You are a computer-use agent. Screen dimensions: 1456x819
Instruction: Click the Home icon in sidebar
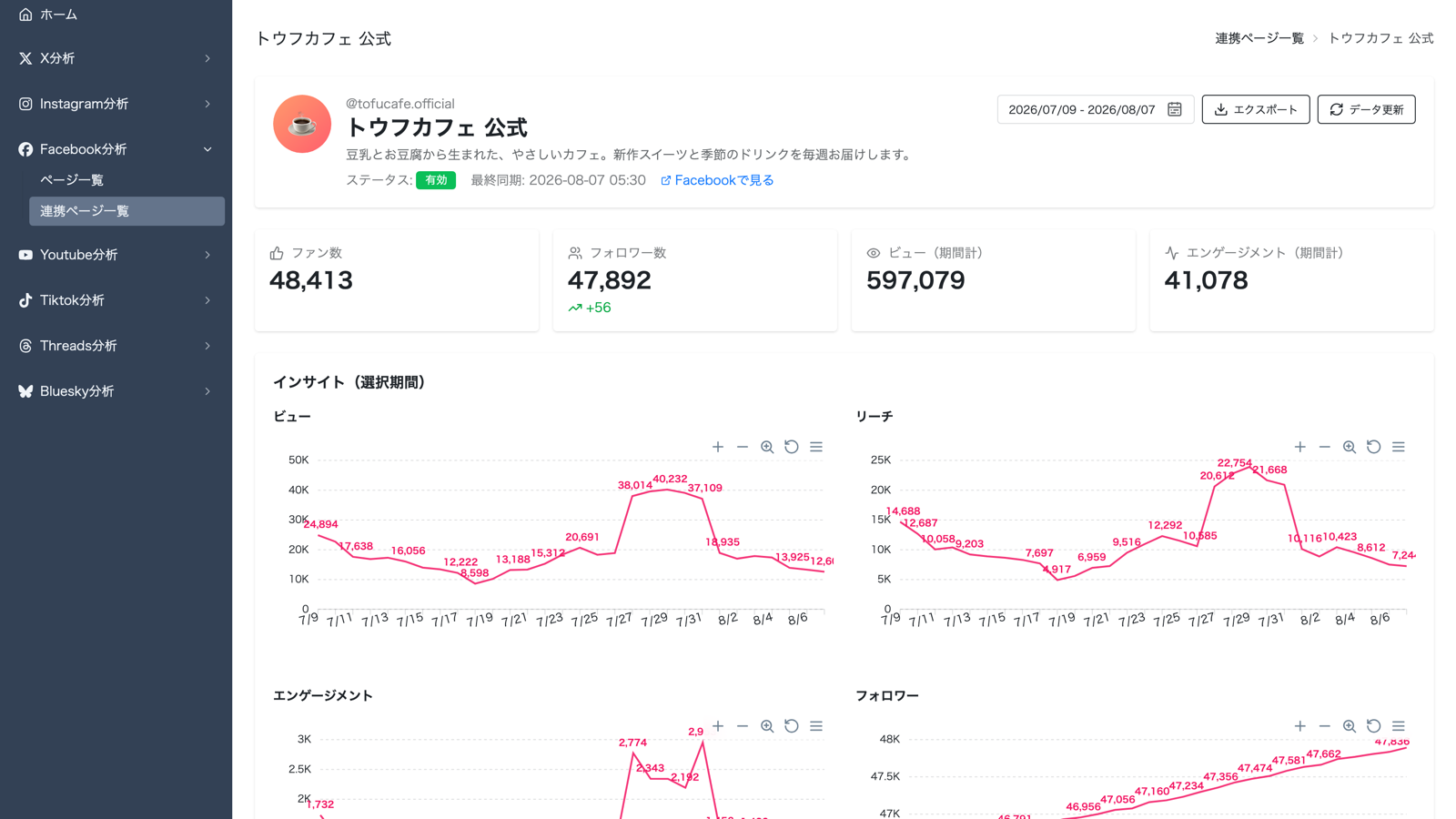point(25,15)
